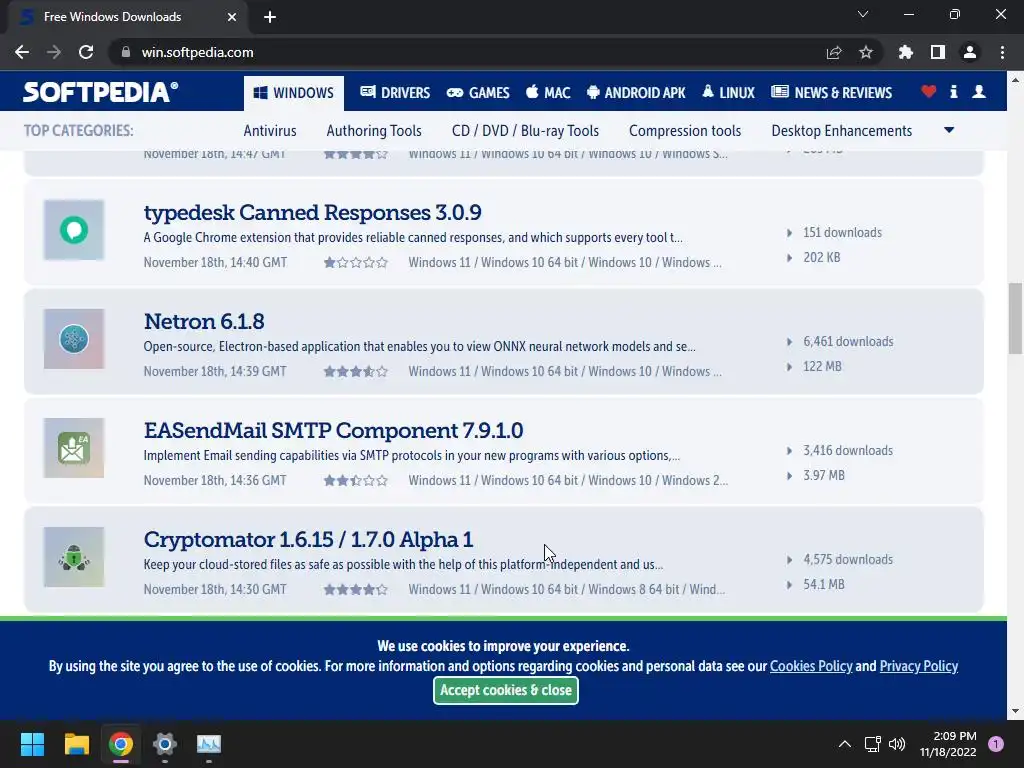Open the Chrome extensions puzzle icon
Image resolution: width=1024 pixels, height=768 pixels.
tap(905, 52)
